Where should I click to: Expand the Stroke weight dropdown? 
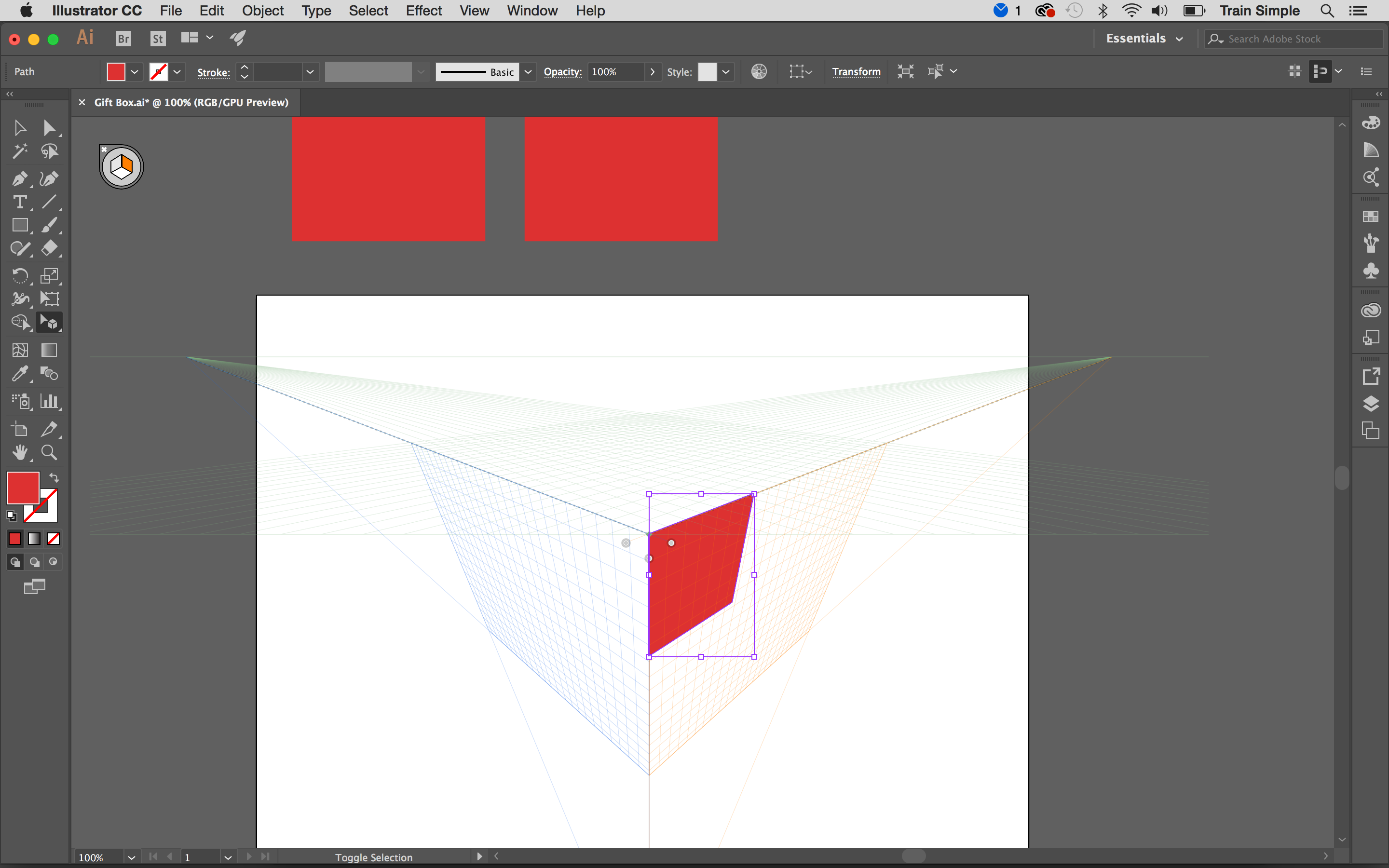[309, 71]
